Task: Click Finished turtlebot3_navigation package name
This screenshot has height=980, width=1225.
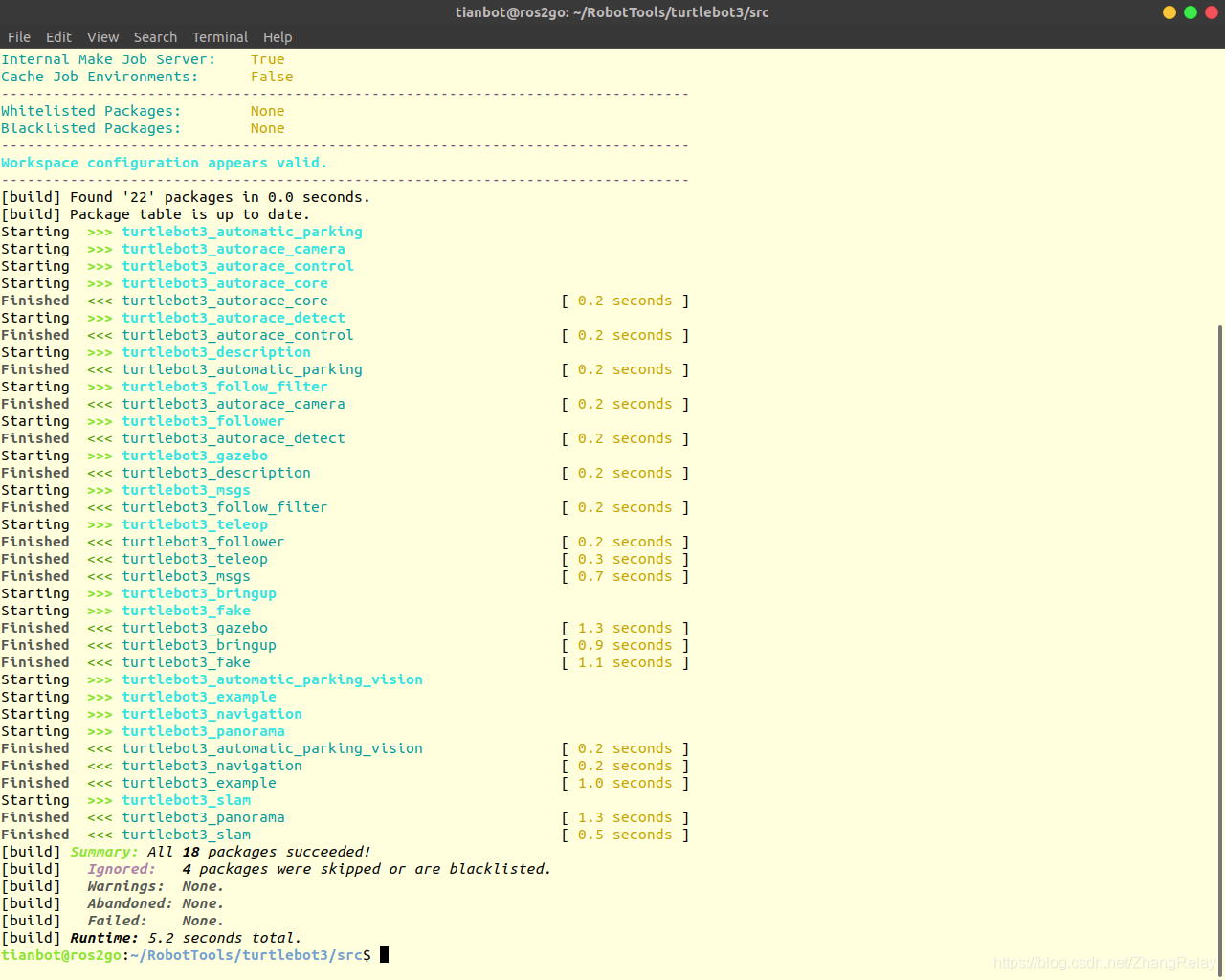Action: point(212,766)
